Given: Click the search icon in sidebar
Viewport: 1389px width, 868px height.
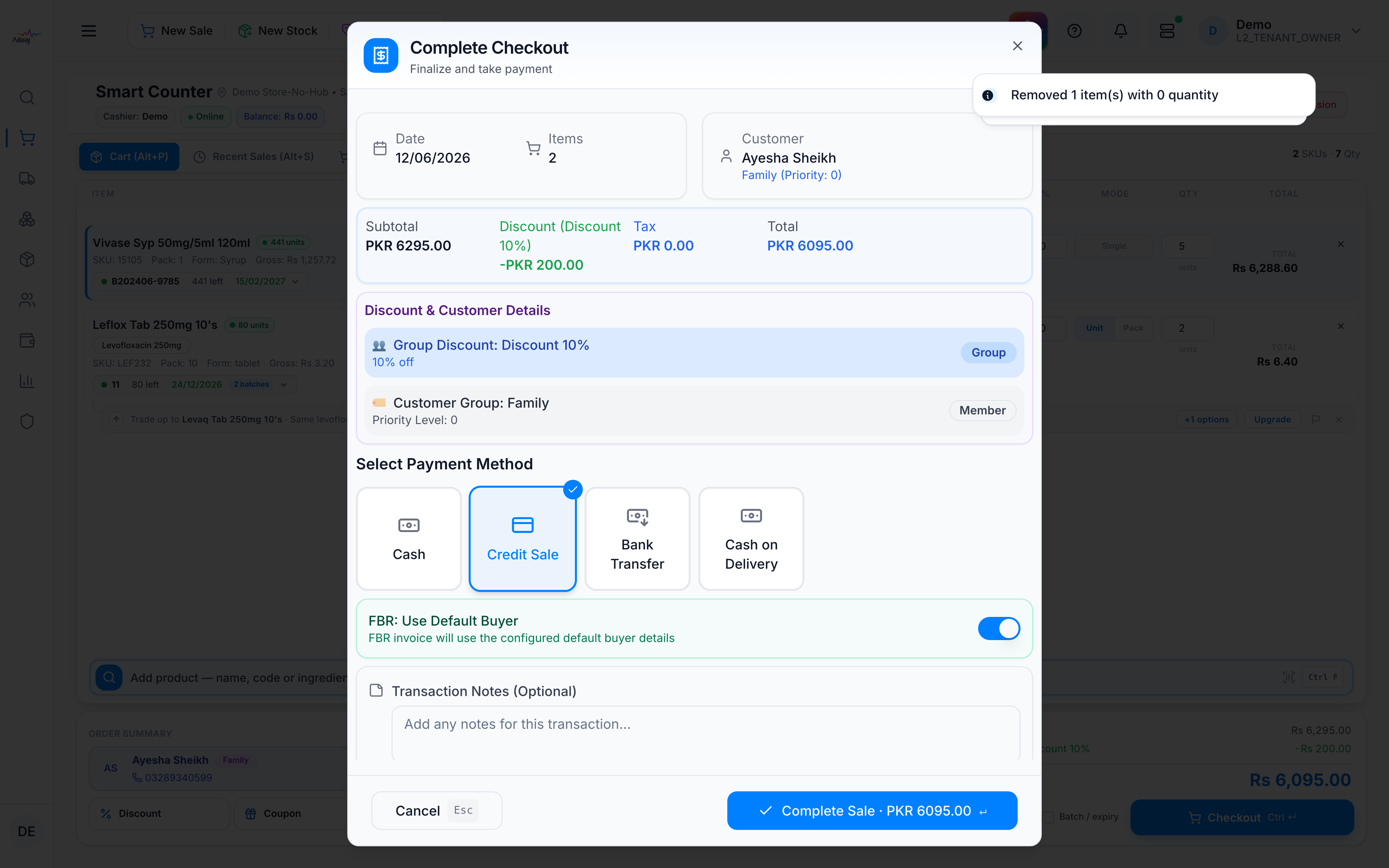Looking at the screenshot, I should [27, 98].
